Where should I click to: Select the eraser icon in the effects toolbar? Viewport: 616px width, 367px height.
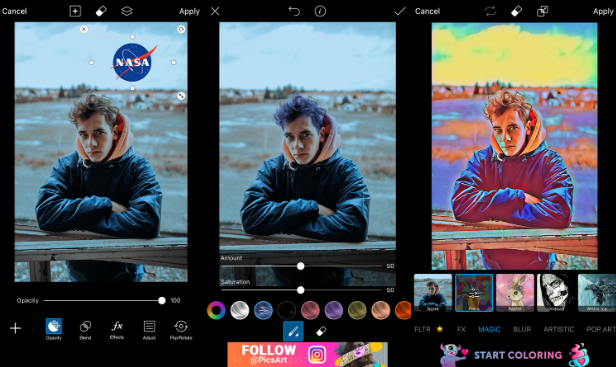tap(516, 11)
